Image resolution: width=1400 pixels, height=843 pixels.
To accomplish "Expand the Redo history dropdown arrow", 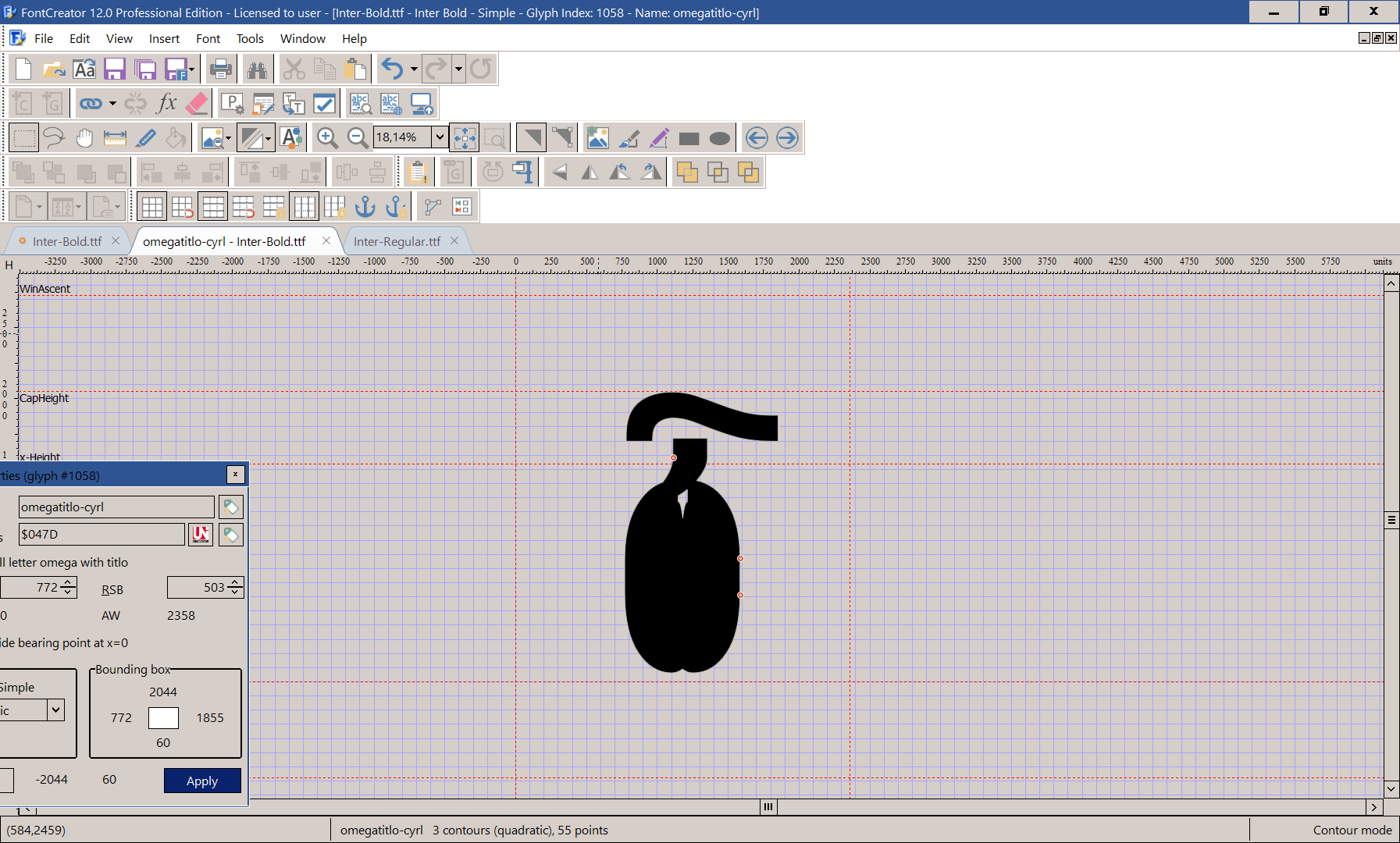I will (458, 69).
